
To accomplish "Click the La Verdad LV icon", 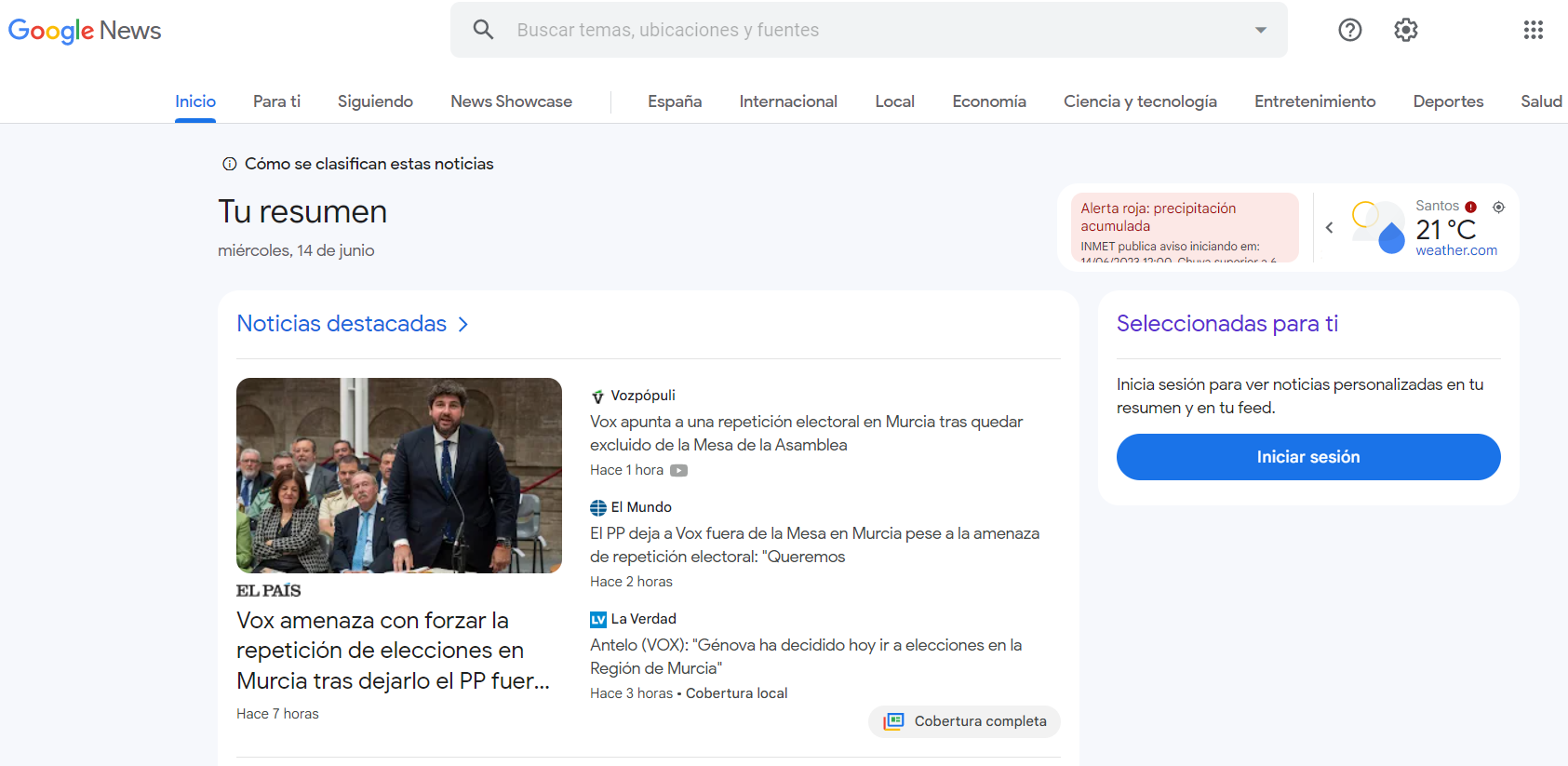I will coord(598,620).
